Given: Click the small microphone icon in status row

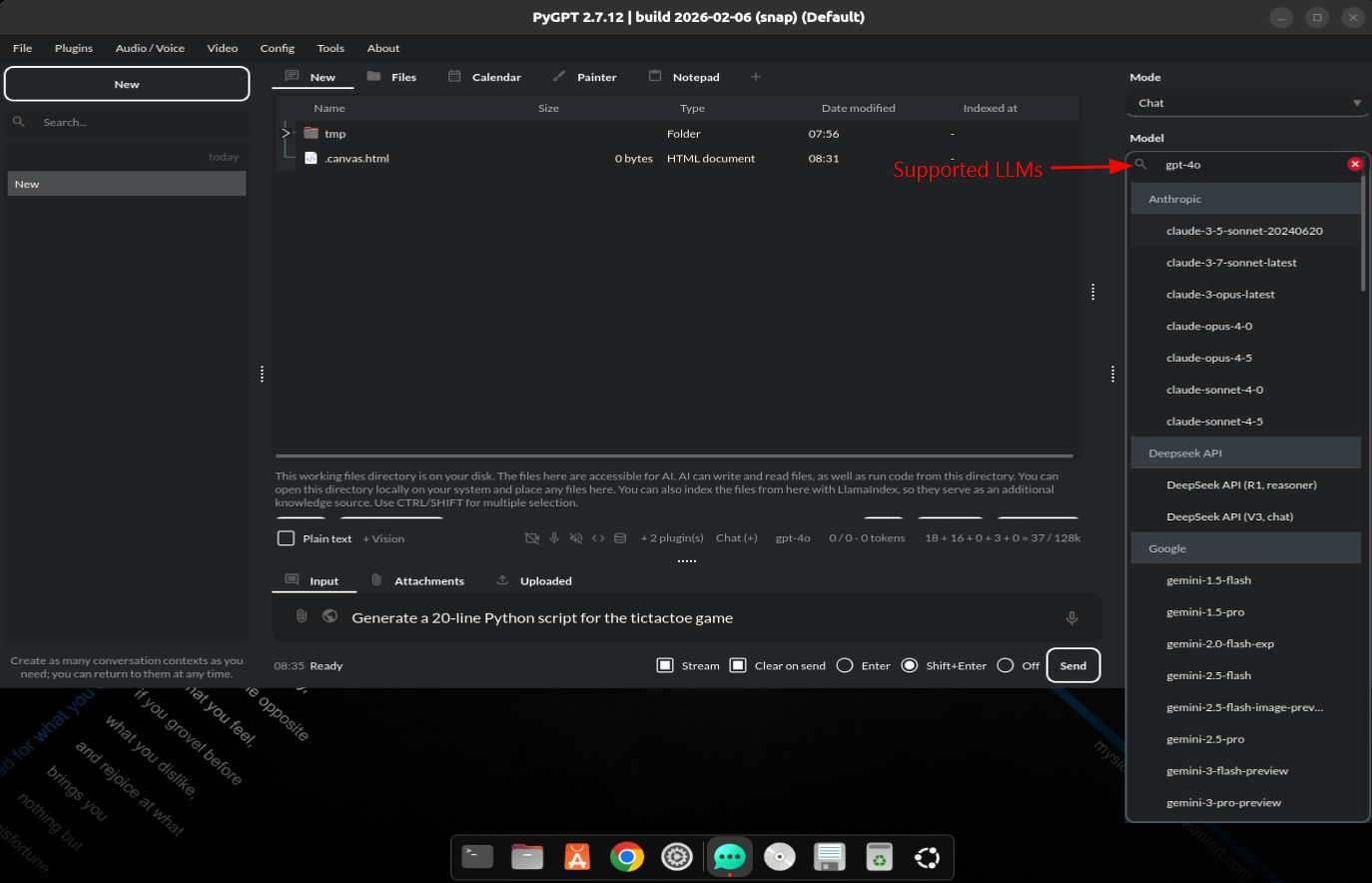Looking at the screenshot, I should click(554, 538).
